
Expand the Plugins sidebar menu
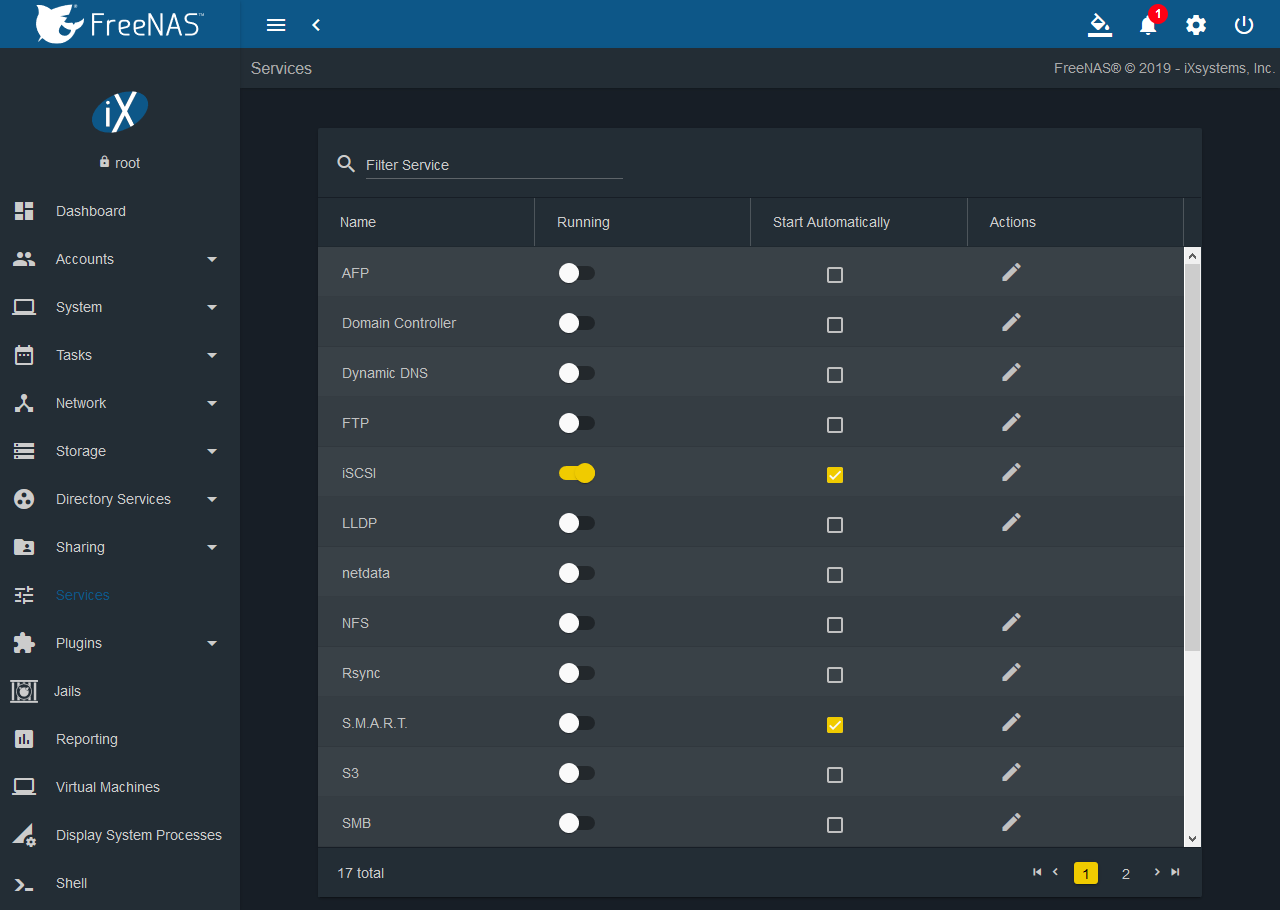coord(120,643)
